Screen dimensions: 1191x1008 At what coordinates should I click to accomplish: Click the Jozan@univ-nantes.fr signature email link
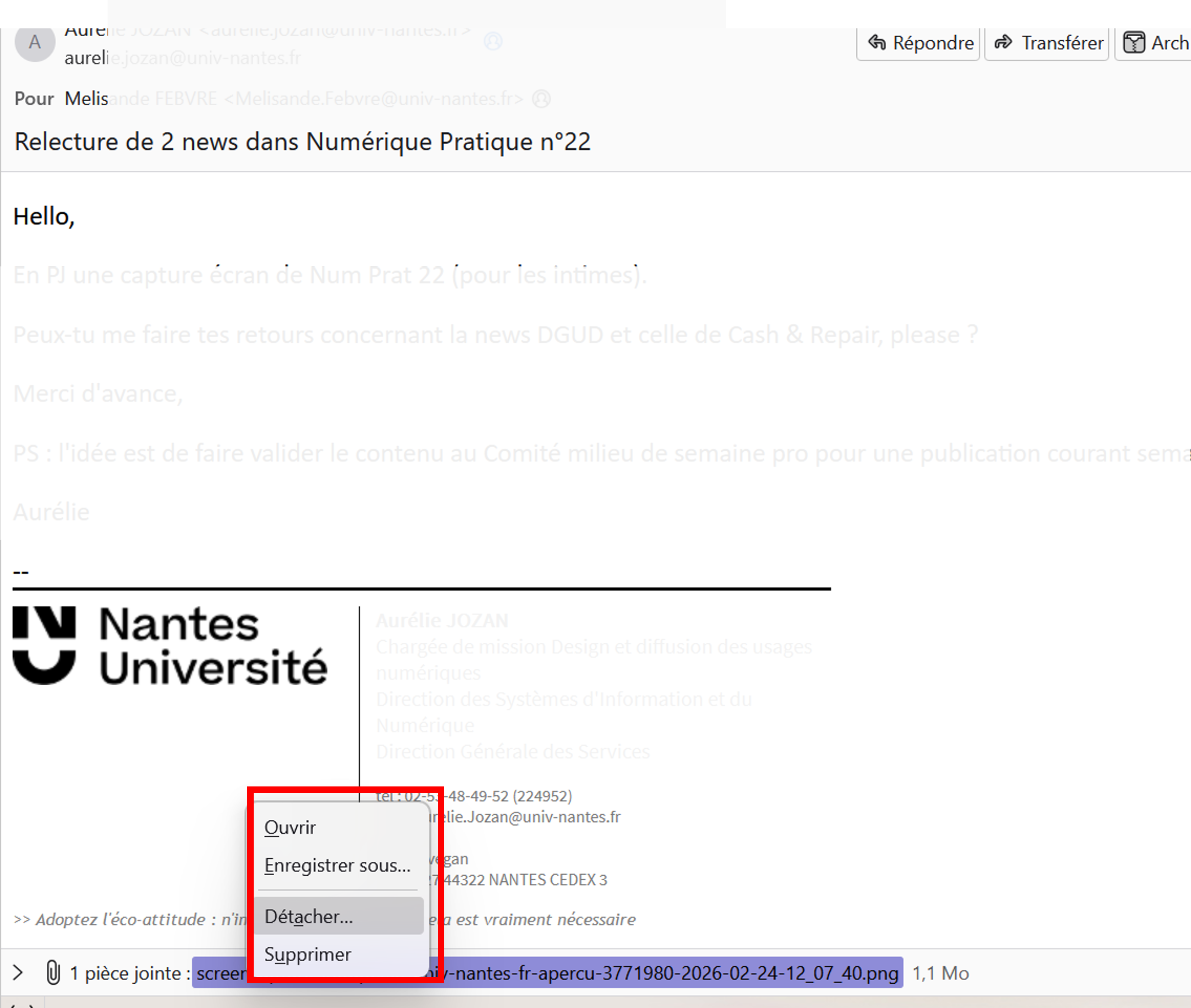[526, 817]
